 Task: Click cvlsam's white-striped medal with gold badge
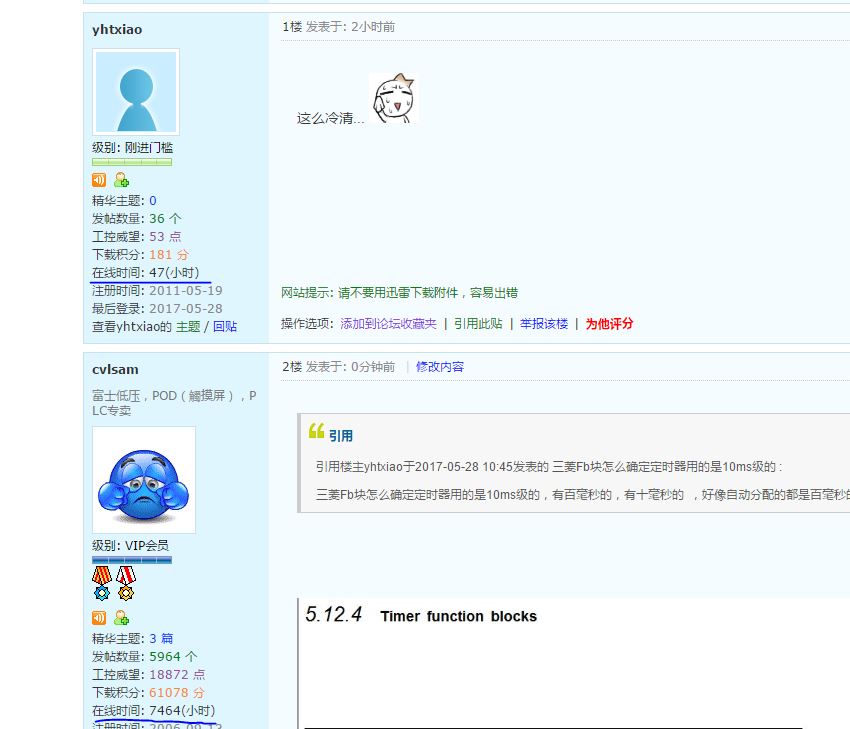pyautogui.click(x=125, y=583)
